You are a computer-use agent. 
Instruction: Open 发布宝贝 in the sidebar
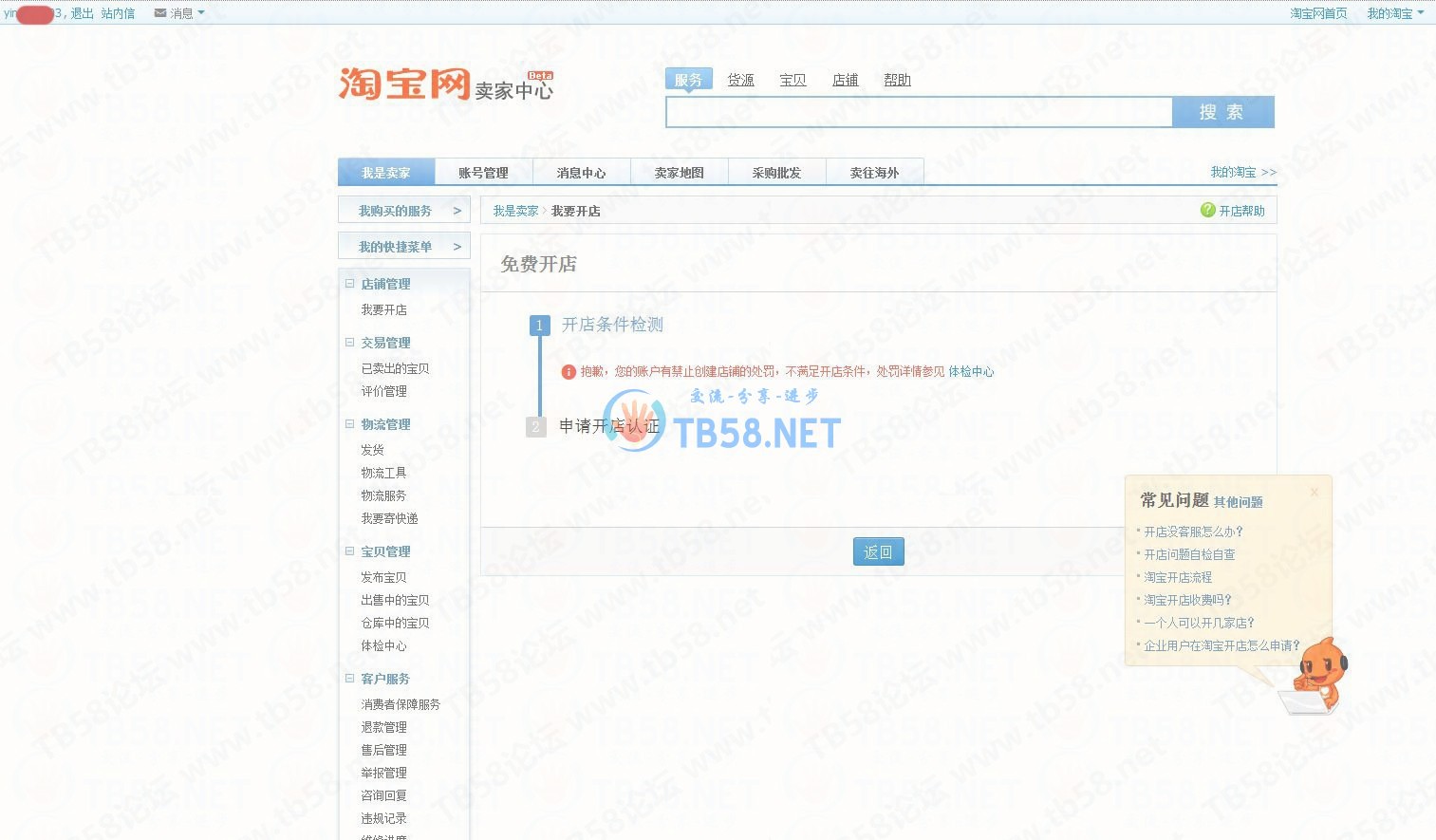[384, 577]
